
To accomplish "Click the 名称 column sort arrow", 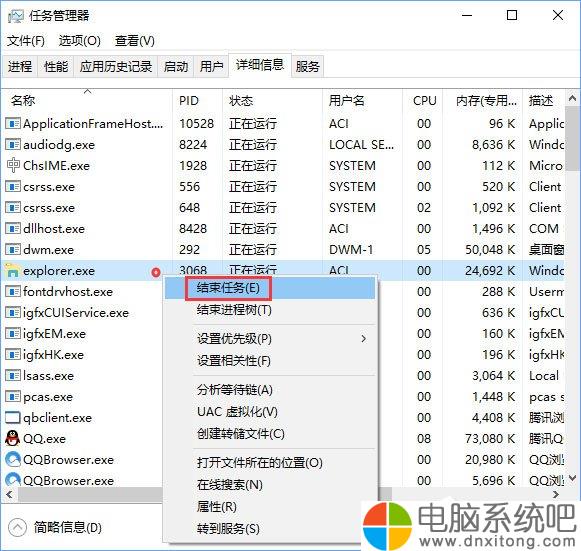I will (87, 91).
